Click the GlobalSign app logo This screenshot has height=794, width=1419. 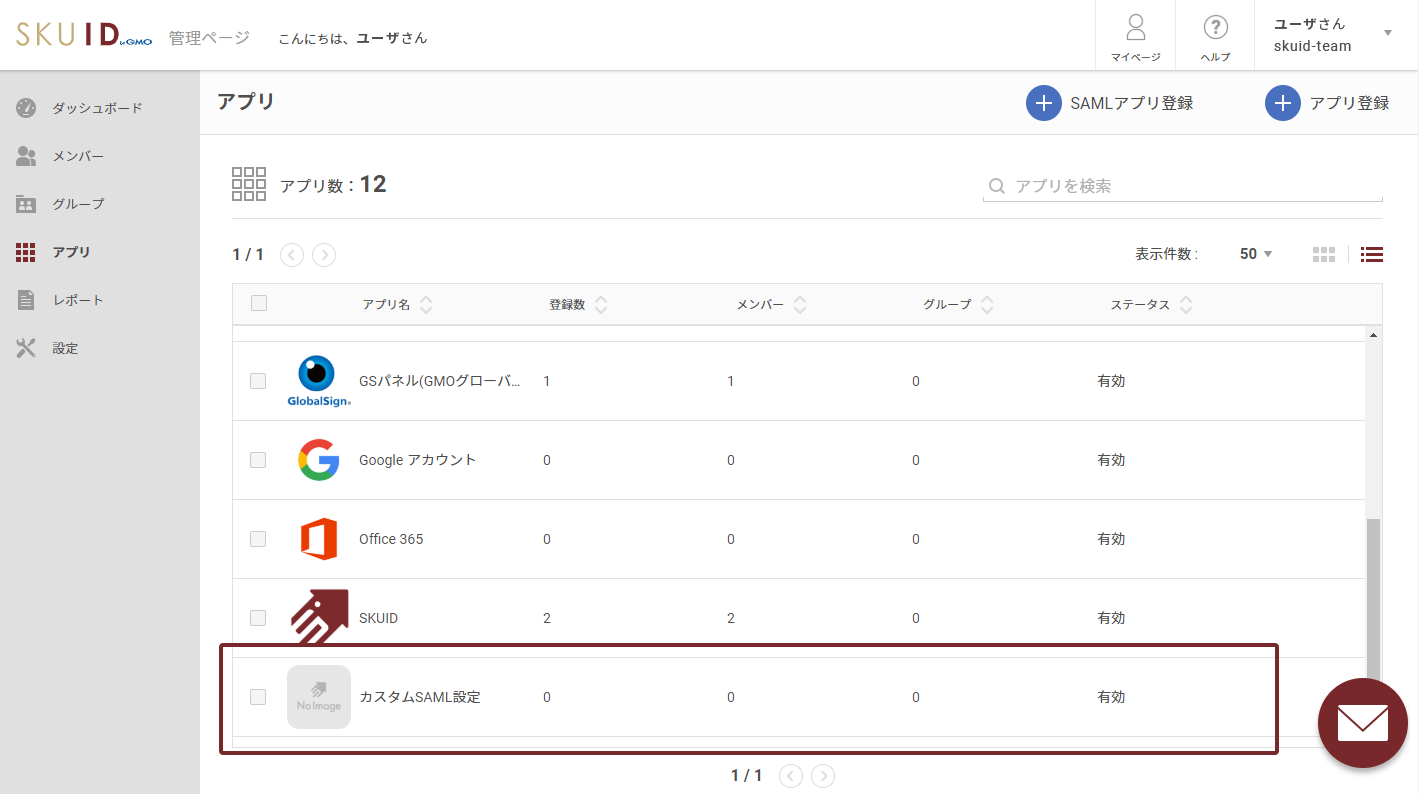click(318, 381)
